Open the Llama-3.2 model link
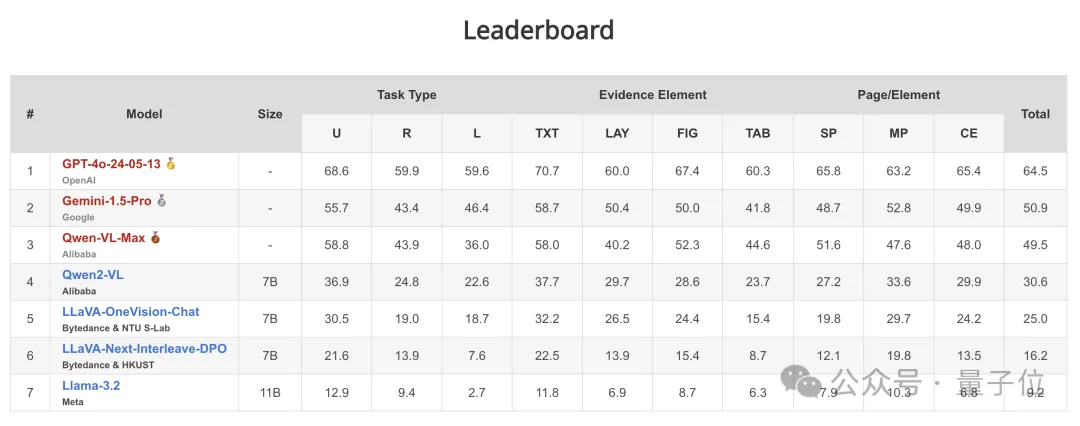This screenshot has width=1080, height=426. coord(91,386)
